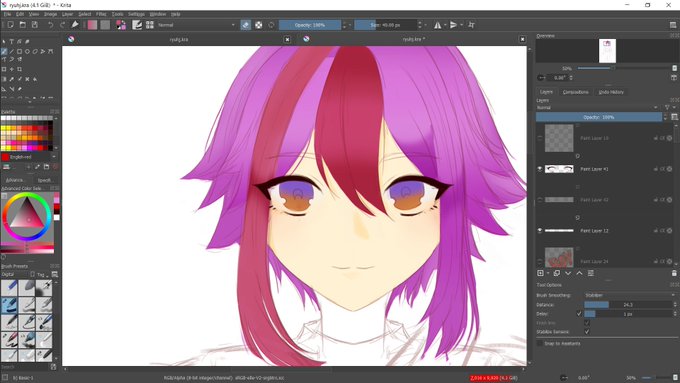The image size is (680, 383).
Task: Open layer properties icon
Action: click(591, 273)
